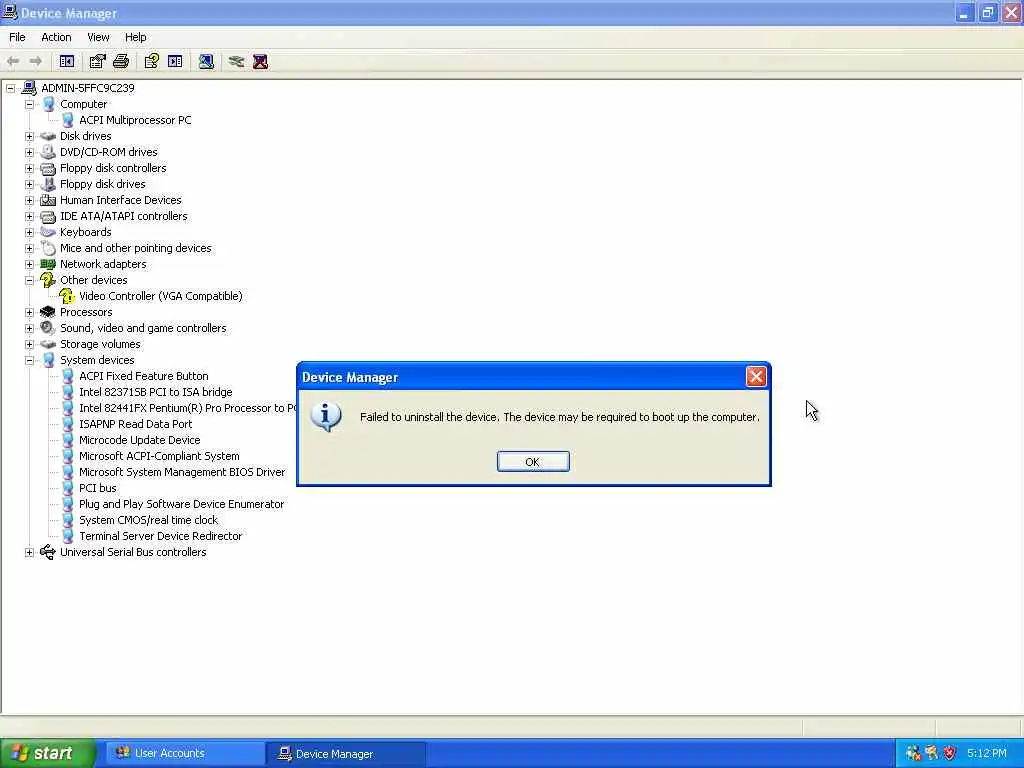Select Intel 82441FX Pentium(R) Pro Processor entry
Image resolution: width=1024 pixels, height=768 pixels.
click(x=187, y=408)
